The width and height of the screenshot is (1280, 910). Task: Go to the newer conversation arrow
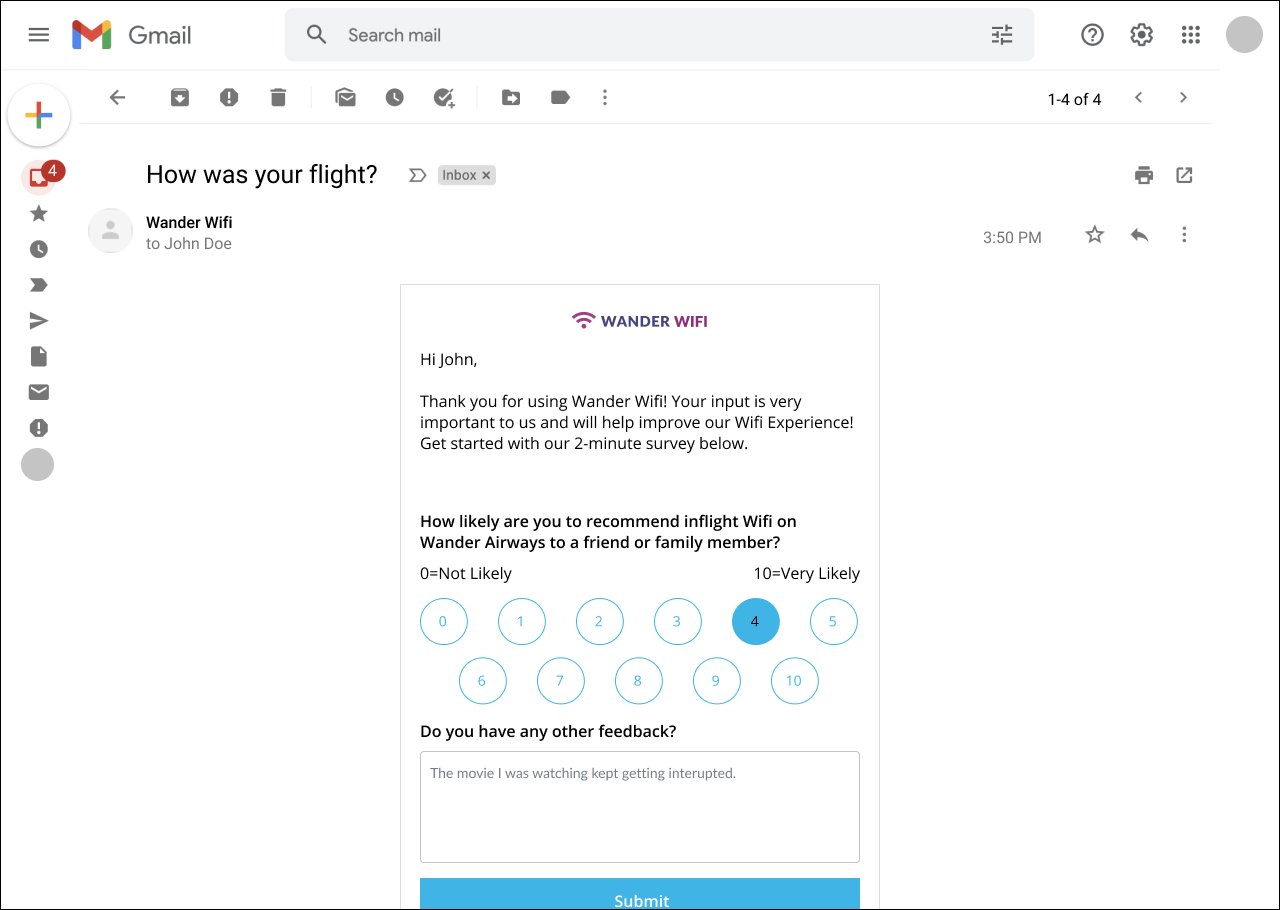1138,97
